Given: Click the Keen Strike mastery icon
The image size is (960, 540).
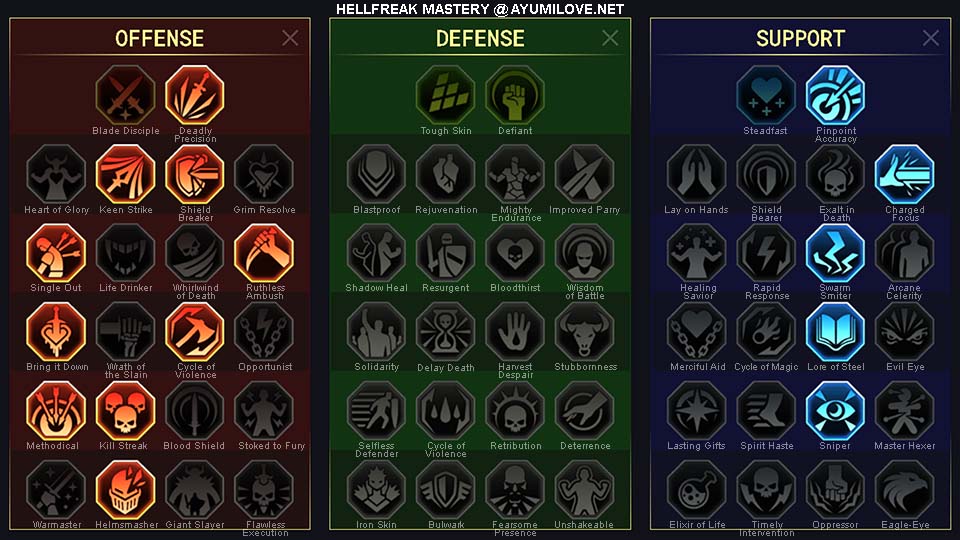Looking at the screenshot, I should (x=126, y=174).
